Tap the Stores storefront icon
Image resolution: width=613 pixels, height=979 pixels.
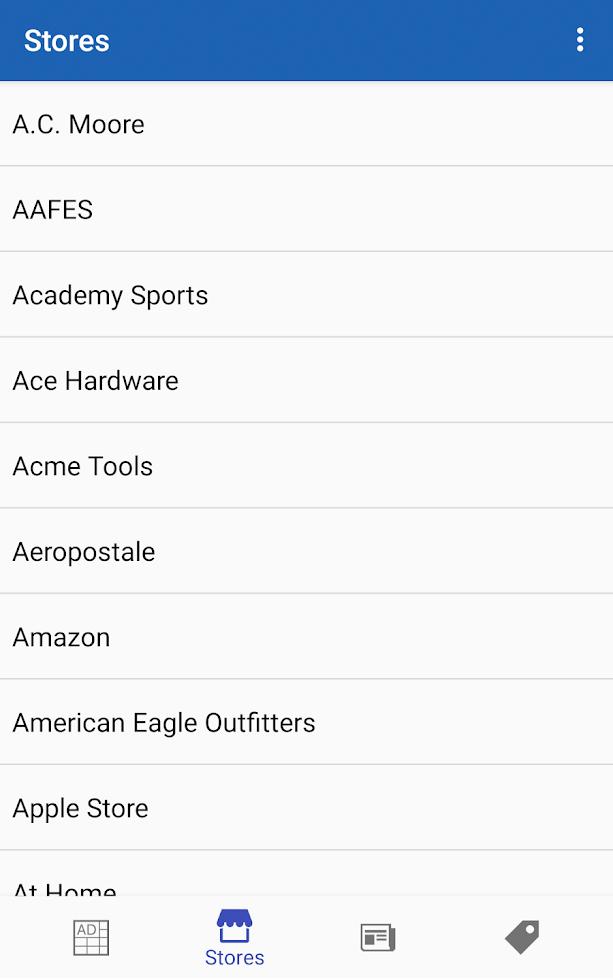point(234,926)
